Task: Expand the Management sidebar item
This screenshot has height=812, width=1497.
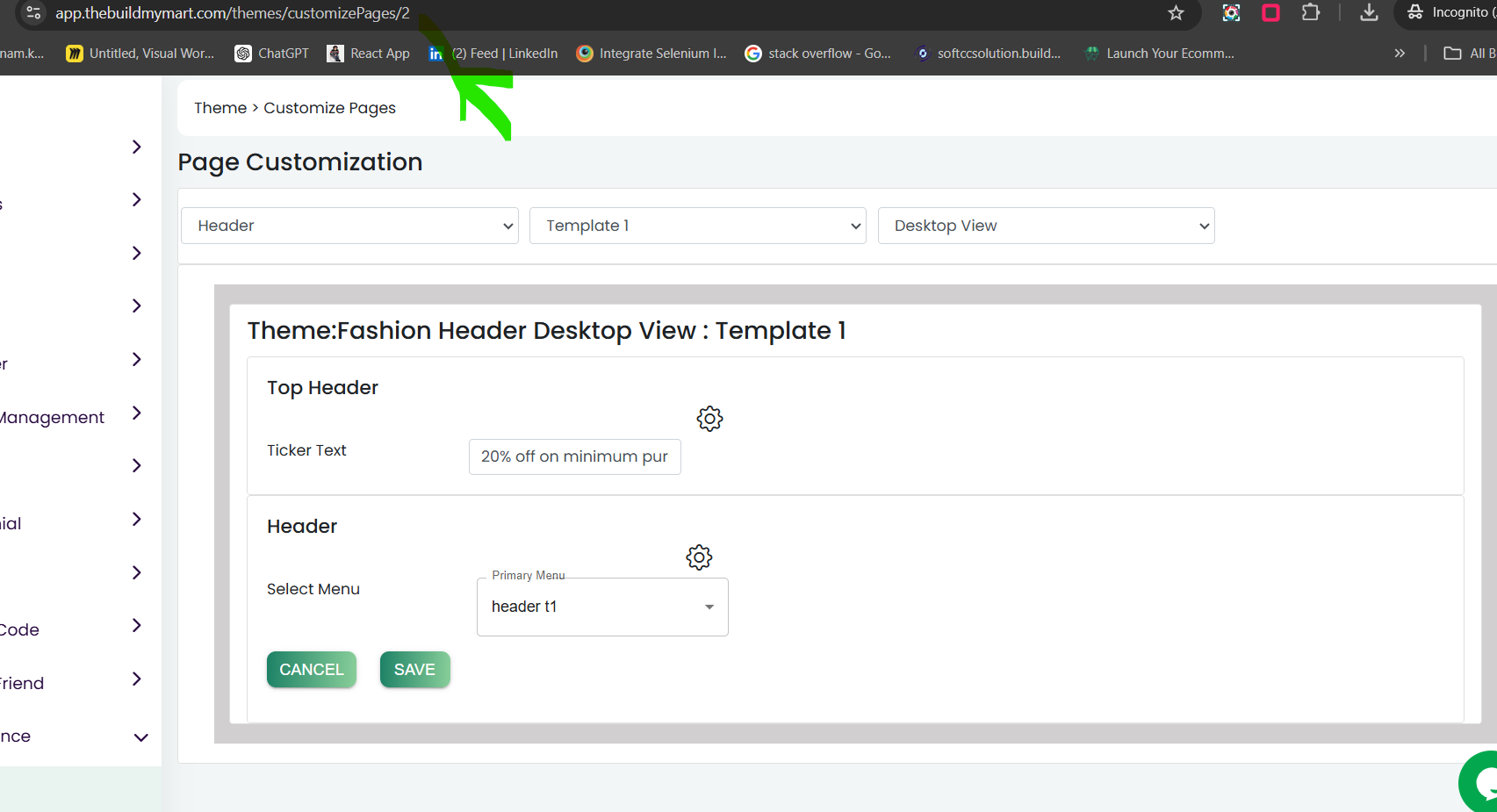Action: (136, 413)
